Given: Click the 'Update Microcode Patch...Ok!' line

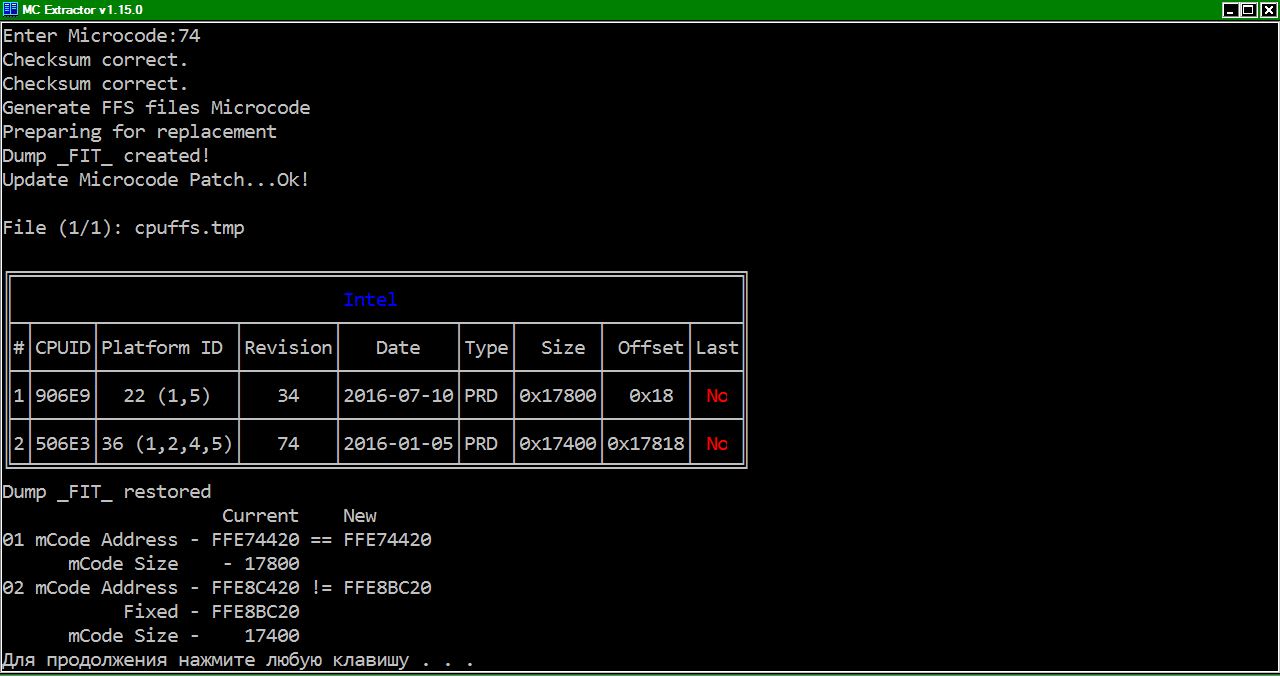Looking at the screenshot, I should click(x=156, y=180).
